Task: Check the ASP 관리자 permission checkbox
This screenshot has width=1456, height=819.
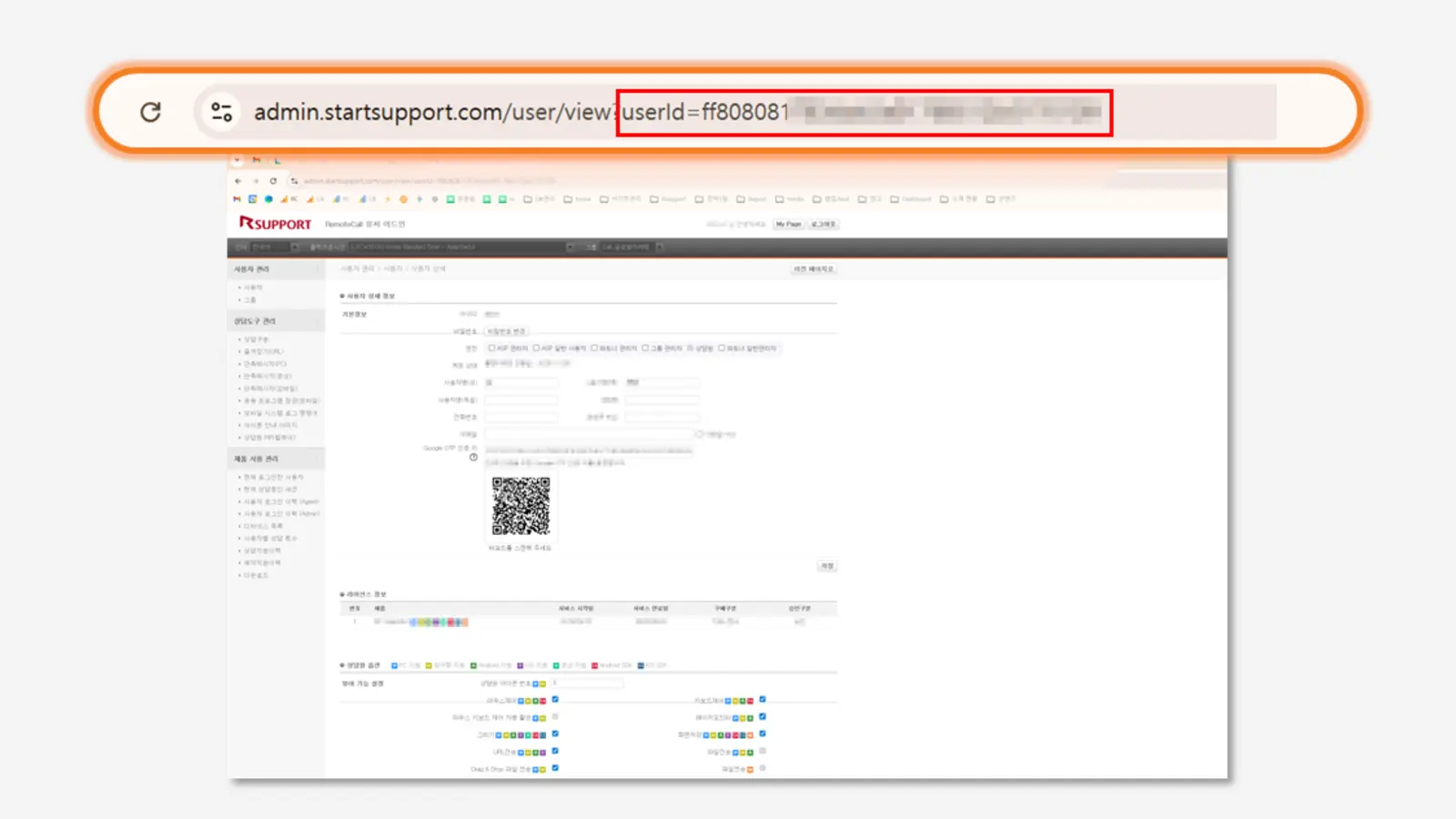Action: pos(491,349)
